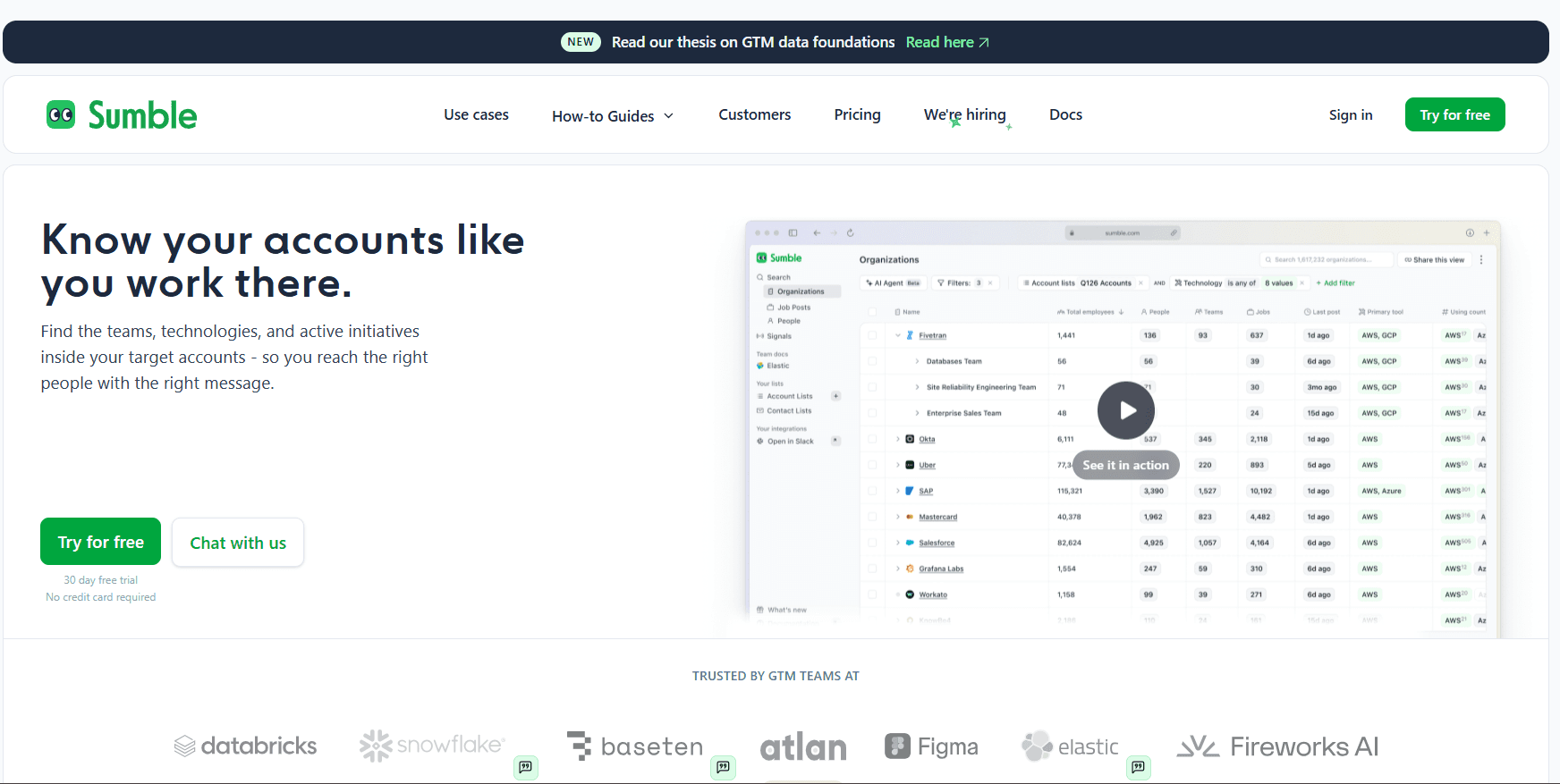The image size is (1560, 784).
Task: Toggle the sidebar icon in the preview browser bar
Action: 793,233
